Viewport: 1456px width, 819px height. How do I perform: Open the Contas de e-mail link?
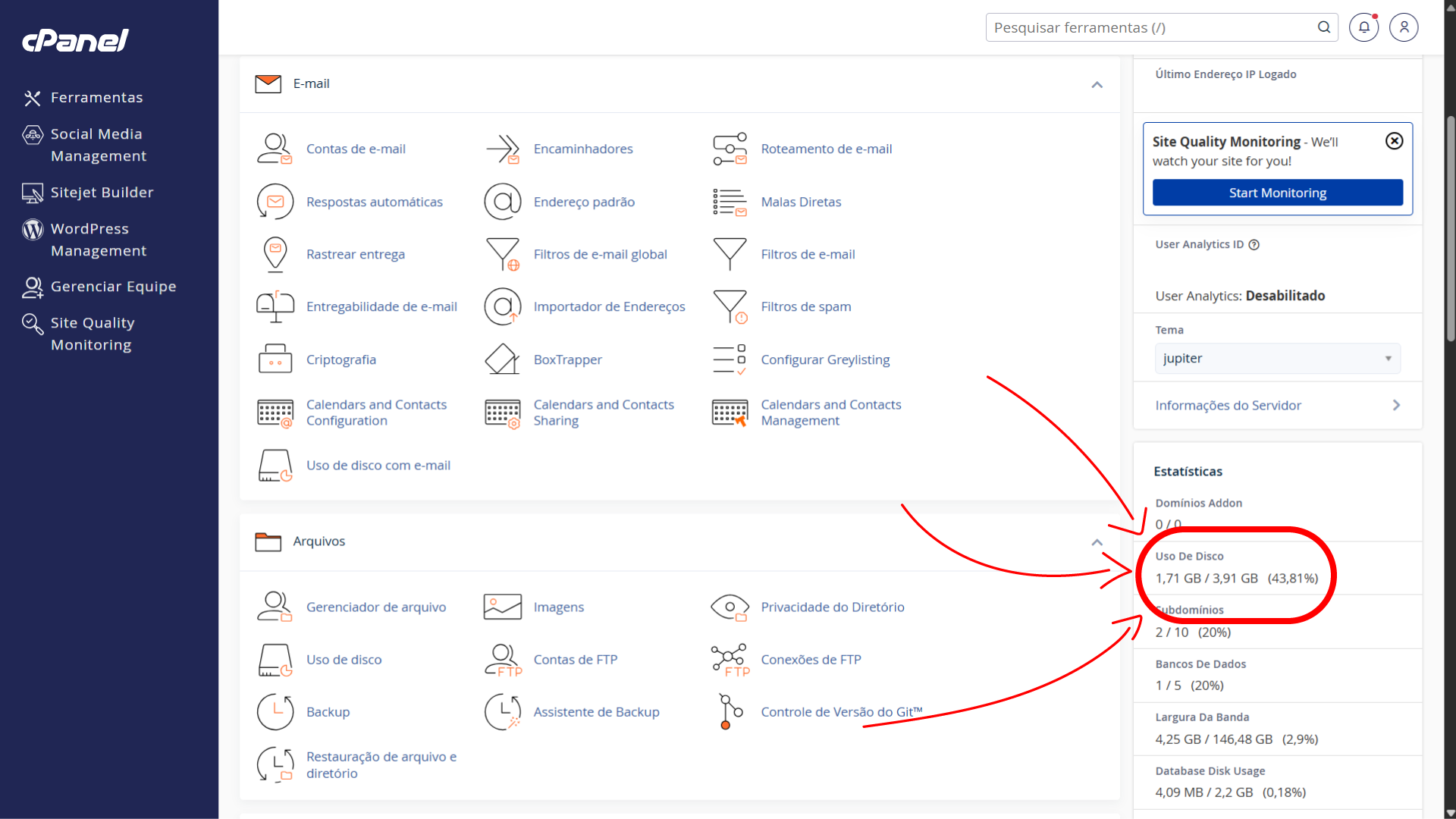(356, 149)
